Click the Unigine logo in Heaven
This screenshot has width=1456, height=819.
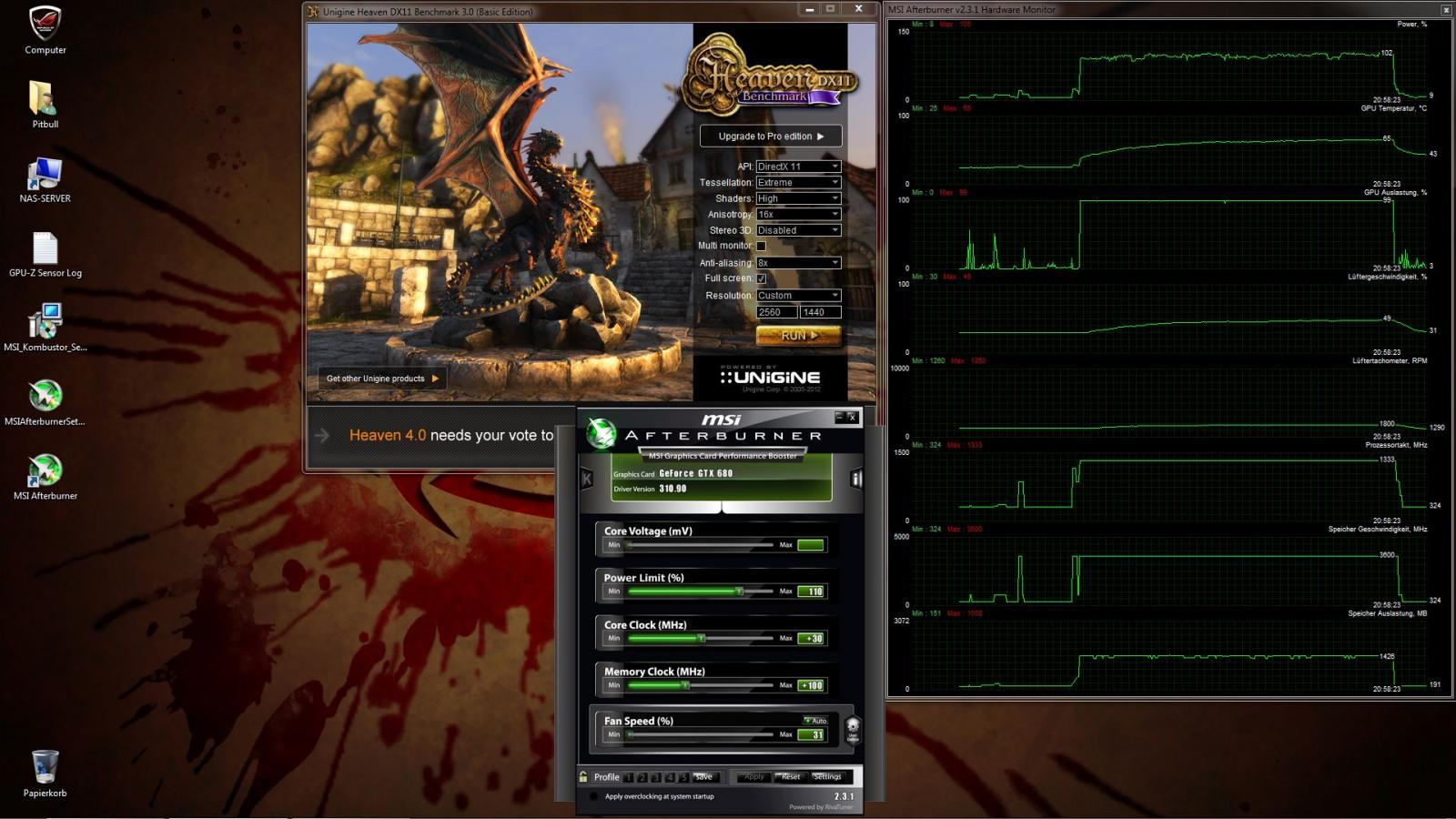pos(770,377)
